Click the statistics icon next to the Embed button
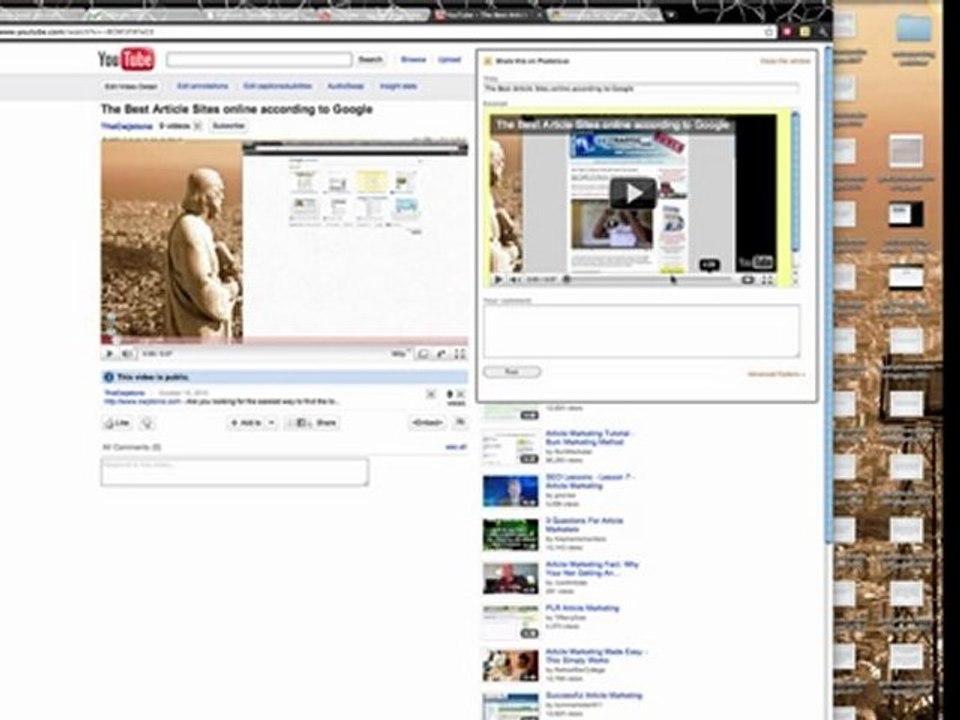960x720 pixels. click(x=460, y=422)
